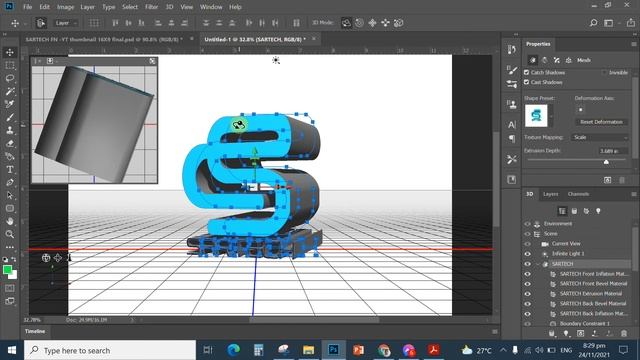Click the Windows Start button

[12, 350]
